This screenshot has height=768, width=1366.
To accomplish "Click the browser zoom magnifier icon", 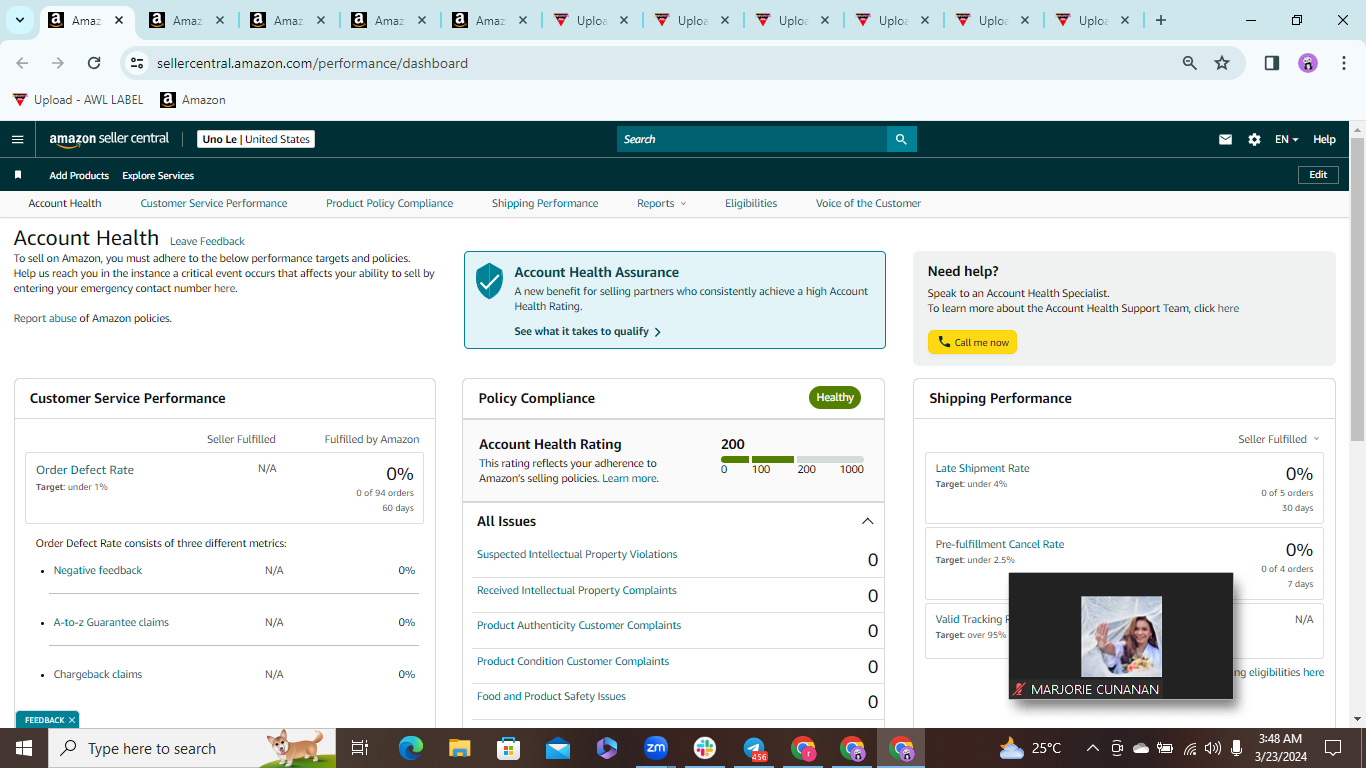I will pos(1190,63).
